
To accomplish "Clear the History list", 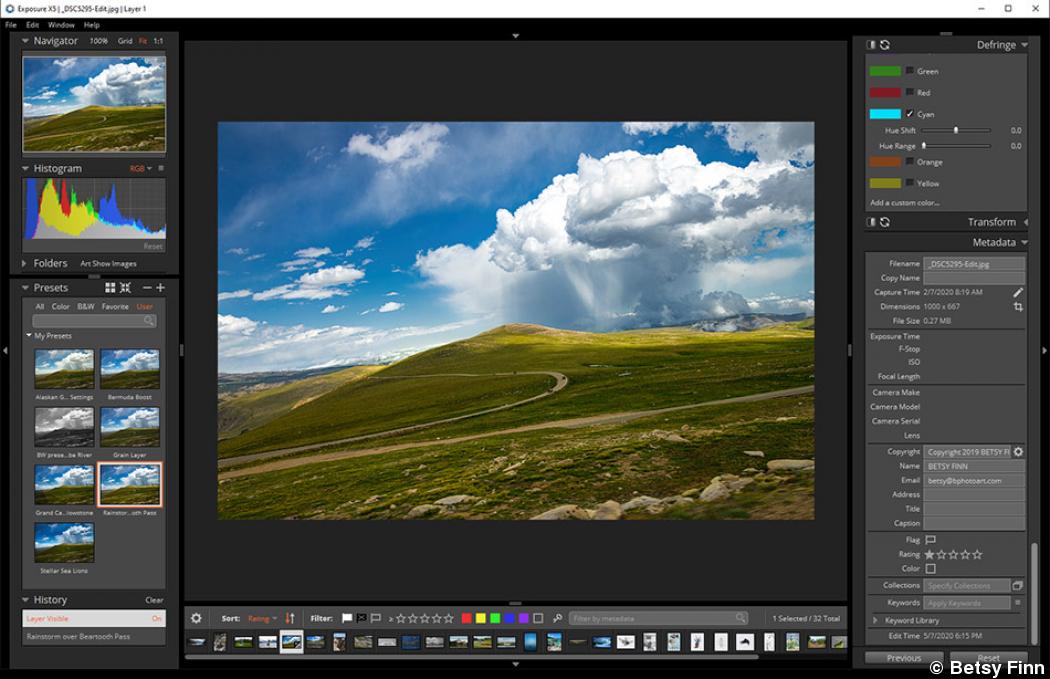I will point(154,600).
